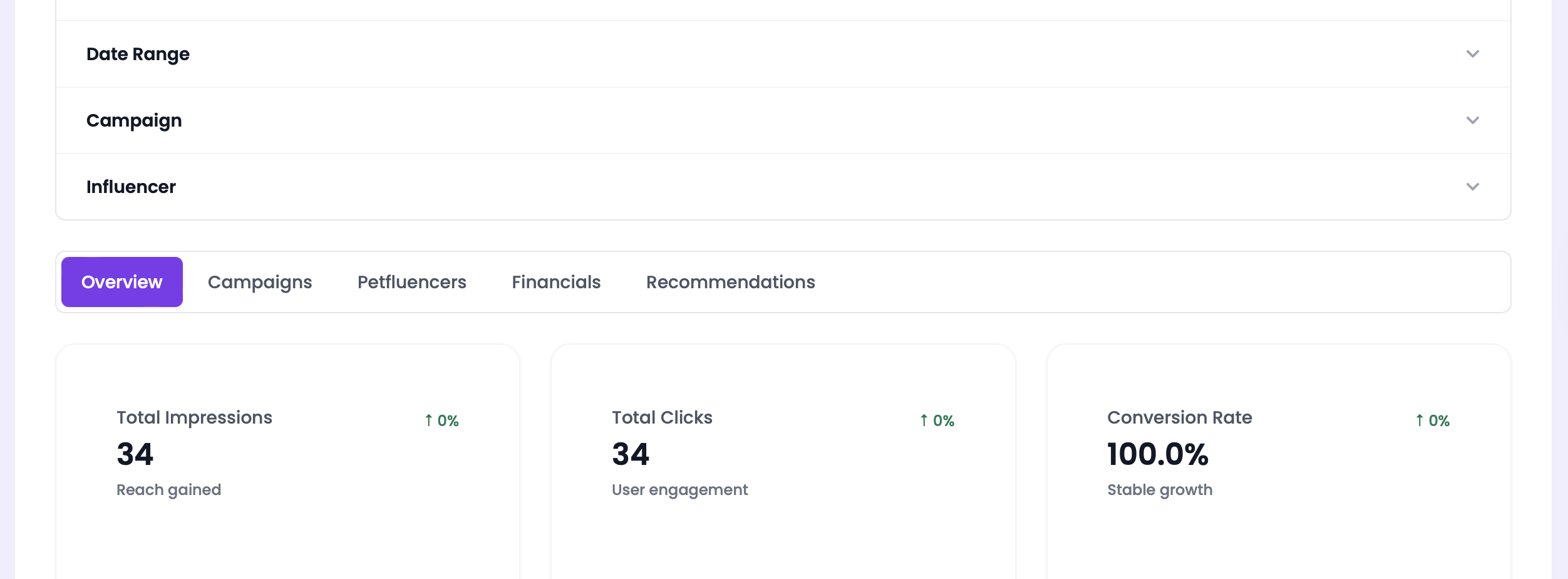The width and height of the screenshot is (1568, 579).
Task: Click the 0% growth next to Conversion Rate
Action: (1433, 420)
